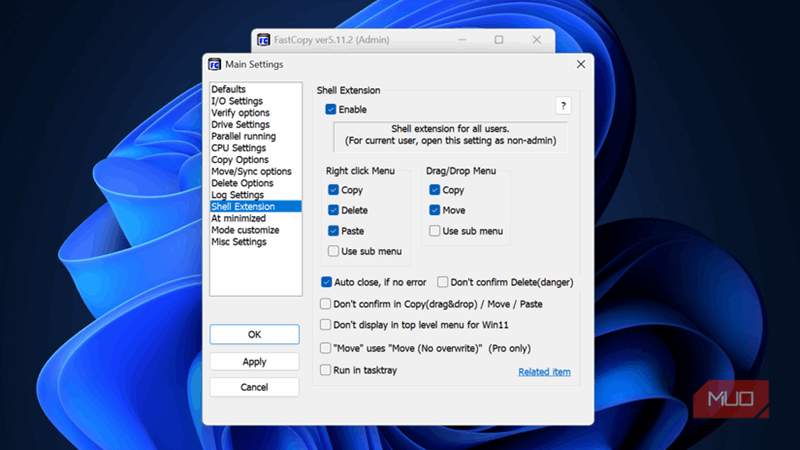
Task: Select Defaults in settings list
Action: point(256,89)
